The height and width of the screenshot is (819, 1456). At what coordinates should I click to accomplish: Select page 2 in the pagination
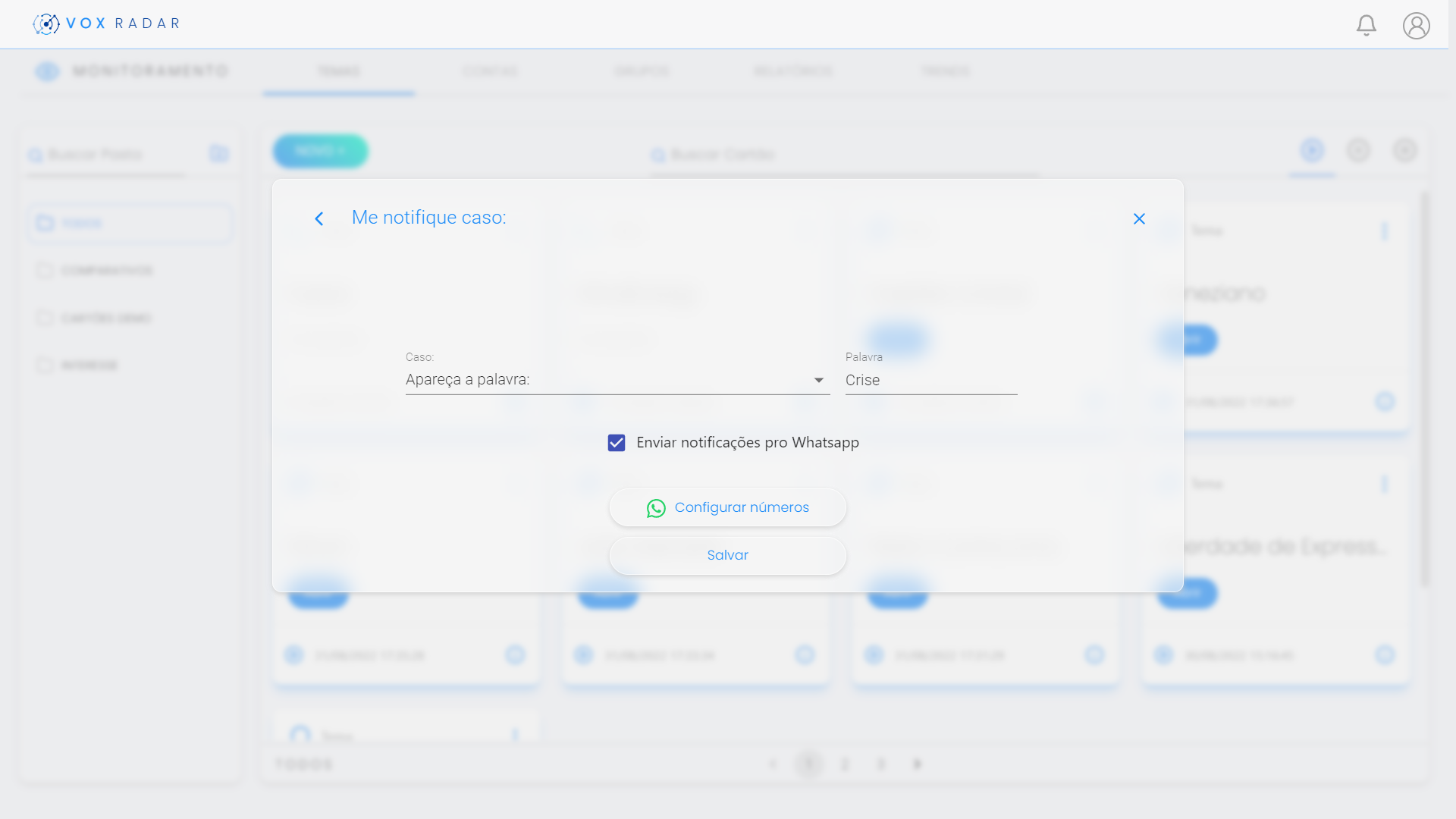(x=845, y=764)
